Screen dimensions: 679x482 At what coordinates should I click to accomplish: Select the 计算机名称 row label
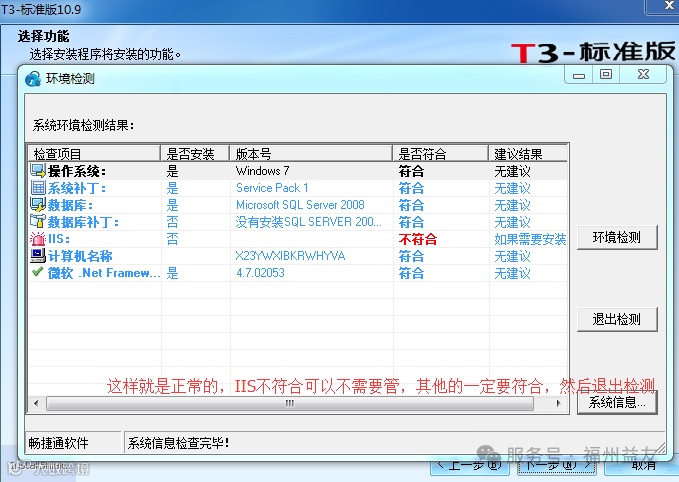pyautogui.click(x=80, y=256)
